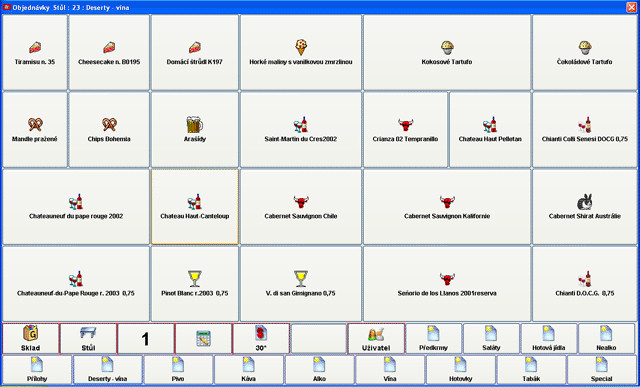Click the blank button beside 30°

318,339
